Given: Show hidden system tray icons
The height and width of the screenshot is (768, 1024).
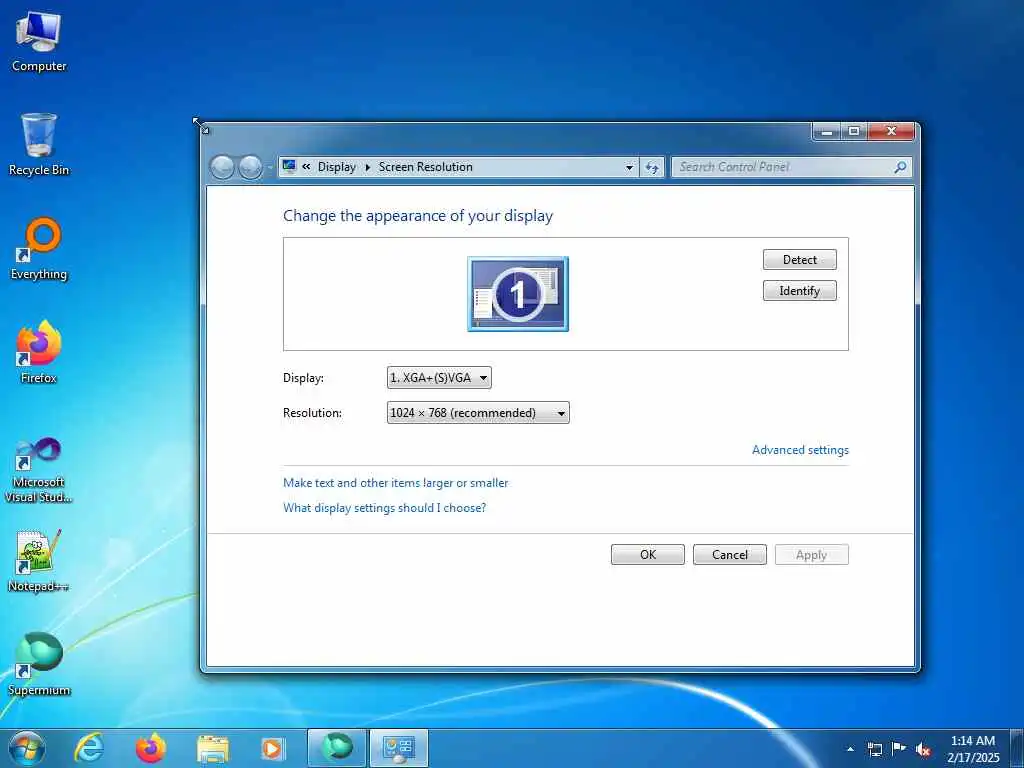Looking at the screenshot, I should point(850,749).
